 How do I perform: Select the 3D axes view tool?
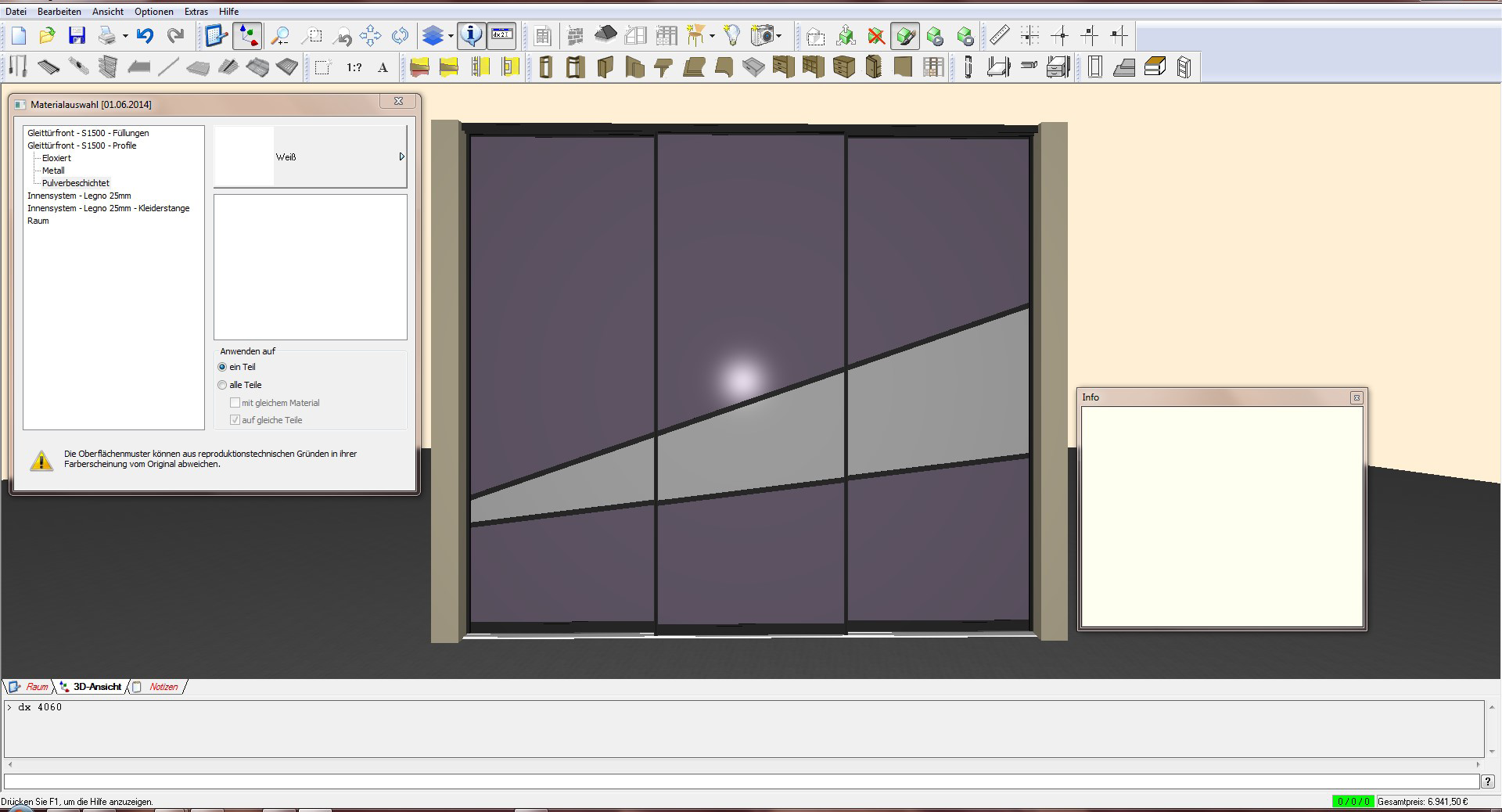248,36
